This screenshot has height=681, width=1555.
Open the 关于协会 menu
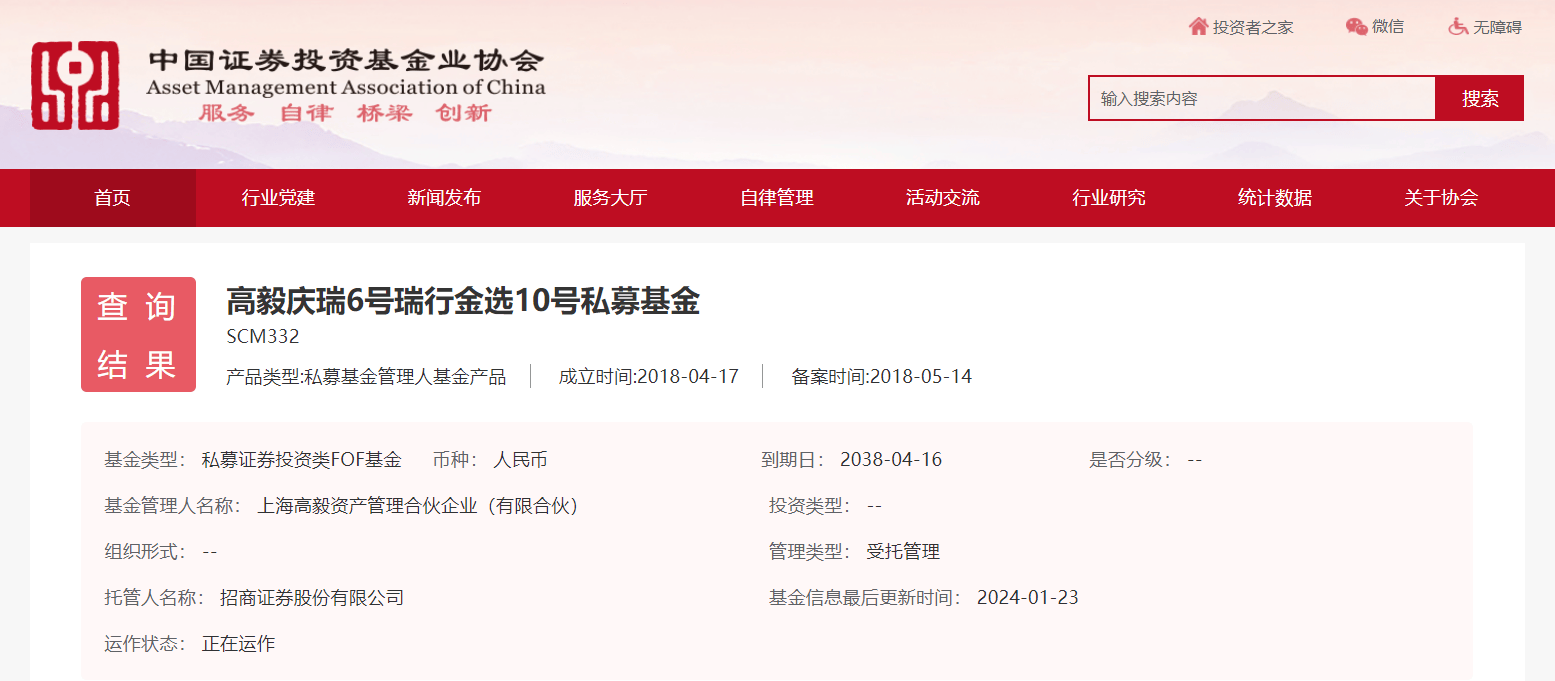1438,198
